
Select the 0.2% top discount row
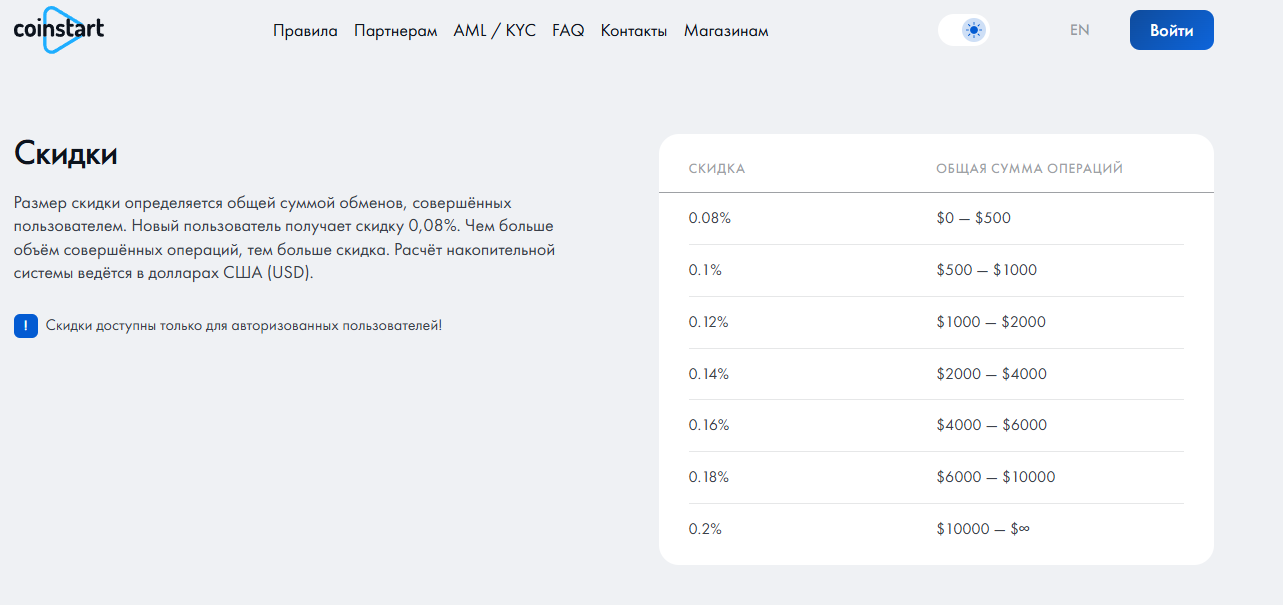[x=705, y=529]
